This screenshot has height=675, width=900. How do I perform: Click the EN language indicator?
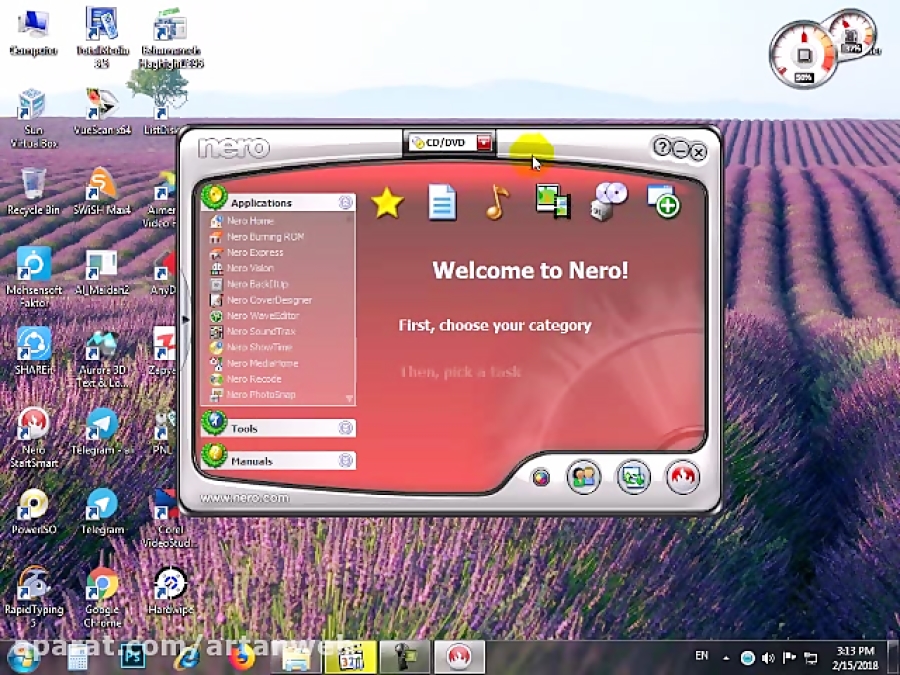(x=701, y=655)
